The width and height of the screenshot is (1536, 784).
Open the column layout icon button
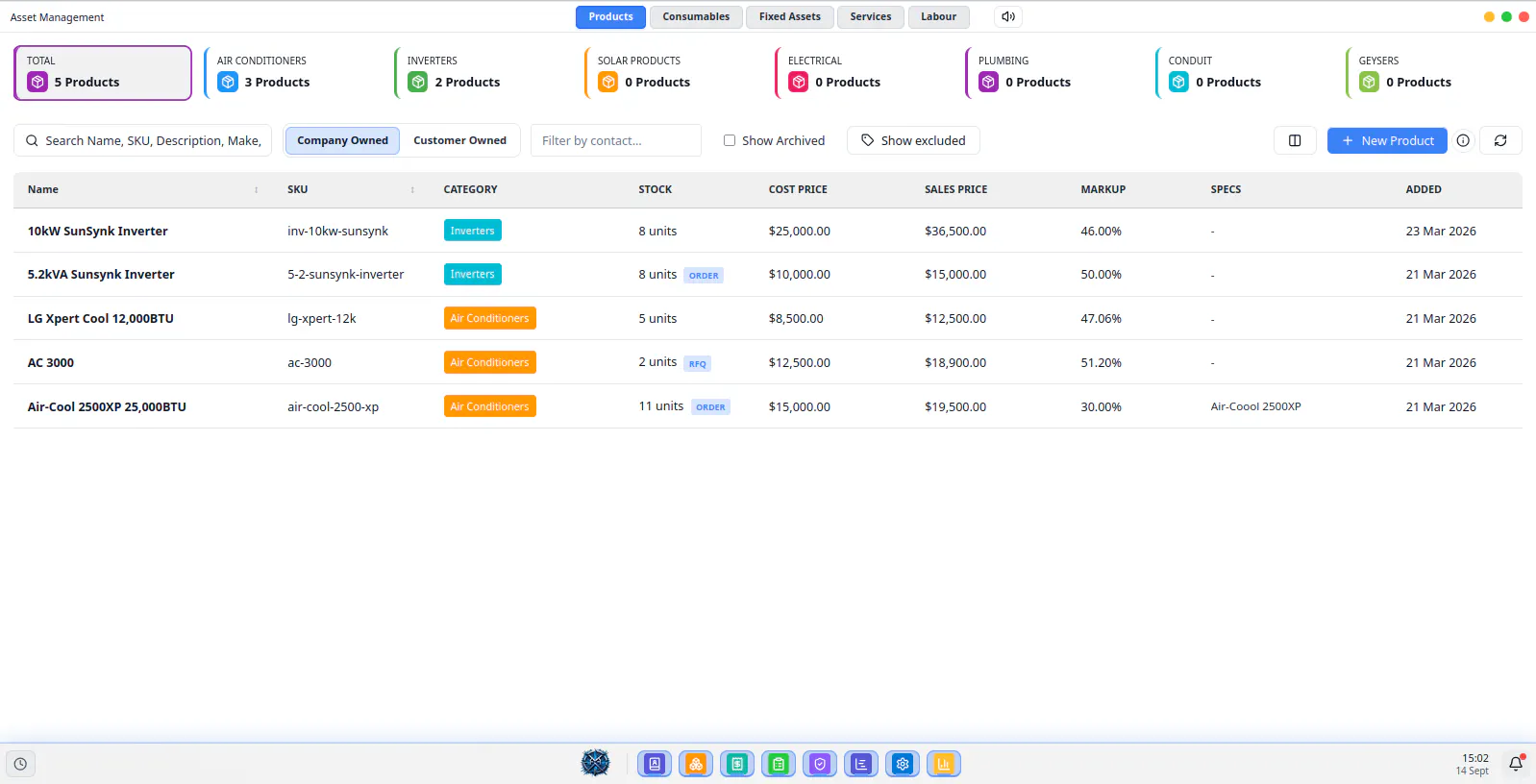pos(1295,140)
